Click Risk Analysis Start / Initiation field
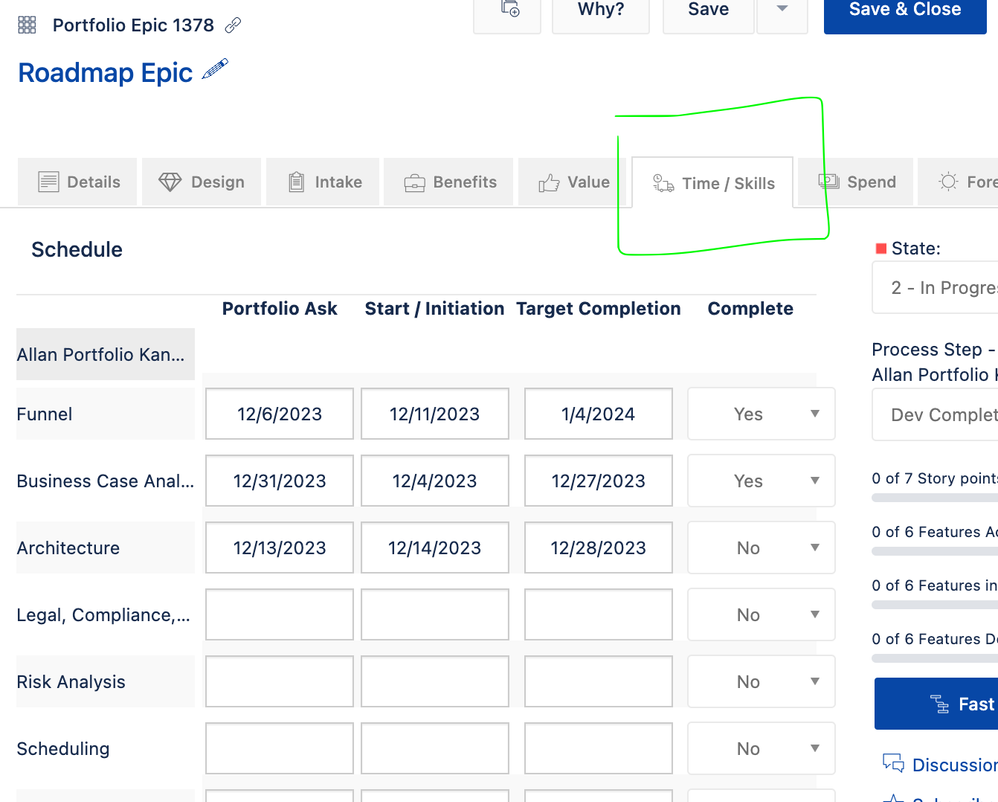 pyautogui.click(x=435, y=681)
